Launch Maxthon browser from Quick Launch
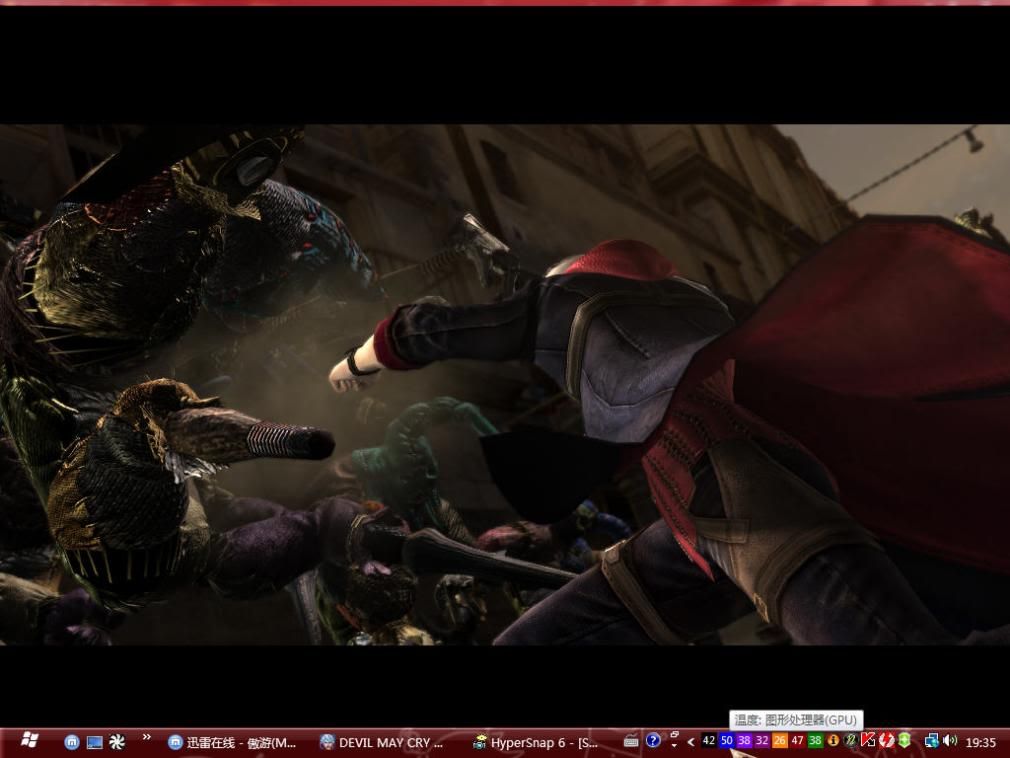Image resolution: width=1010 pixels, height=758 pixels. pyautogui.click(x=72, y=742)
